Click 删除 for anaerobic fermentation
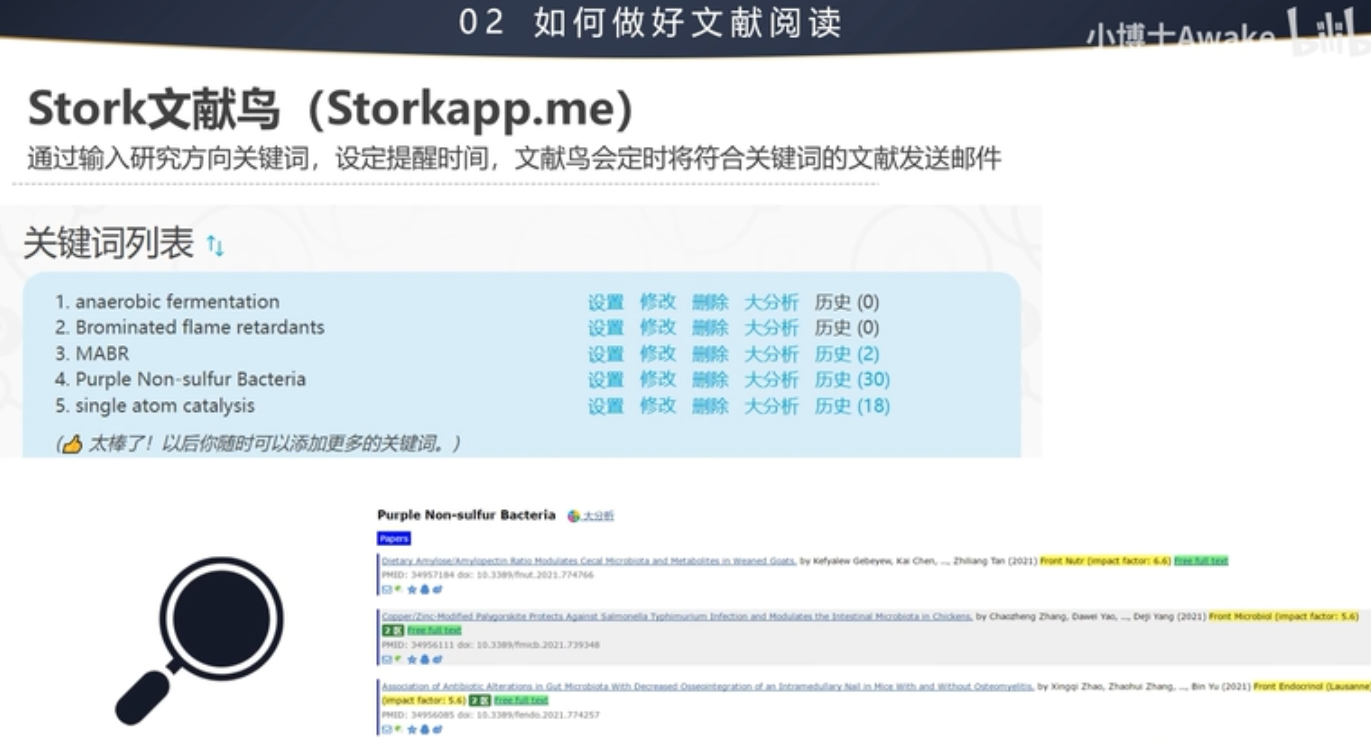Viewport: 1371px width, 745px height. [710, 302]
